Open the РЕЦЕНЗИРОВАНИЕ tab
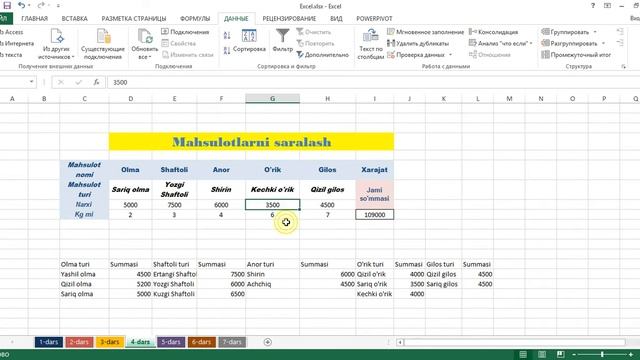 (289, 19)
